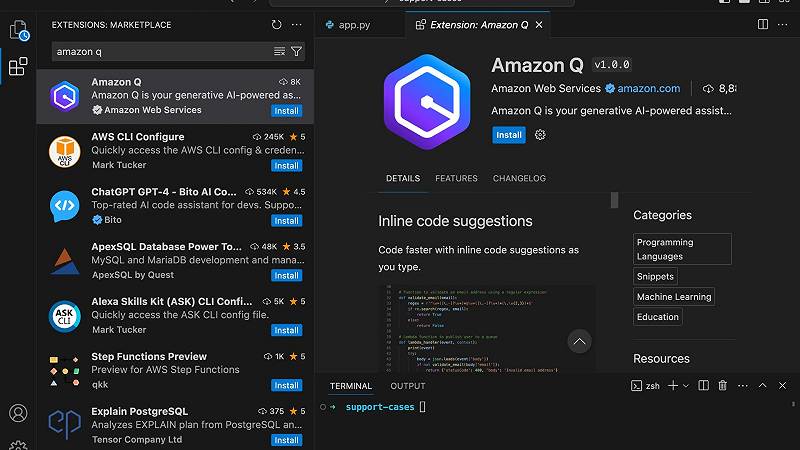The image size is (800, 450).
Task: Install Alexa Skills Kit CLI Configure
Action: click(286, 331)
